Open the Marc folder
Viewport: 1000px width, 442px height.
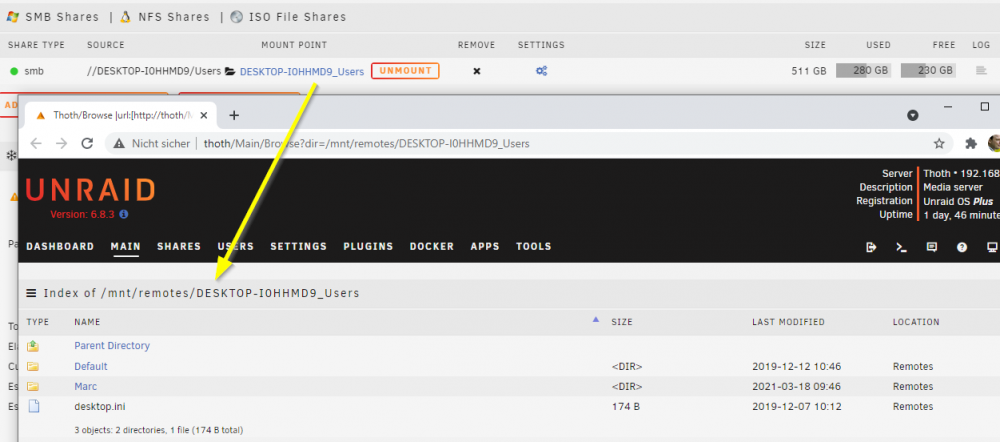click(x=85, y=387)
